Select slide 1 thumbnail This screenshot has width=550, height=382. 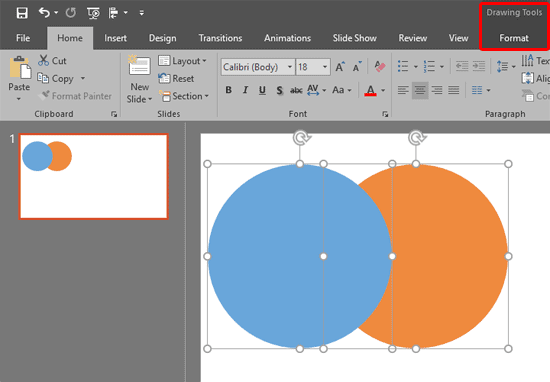click(94, 176)
